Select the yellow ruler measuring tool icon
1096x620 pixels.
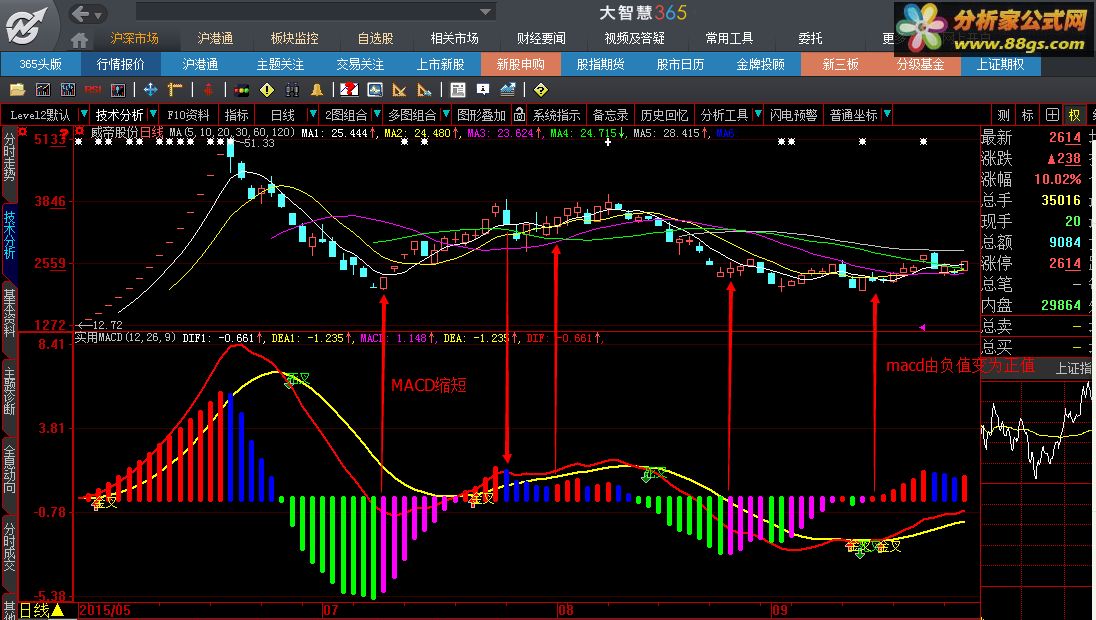(x=175, y=89)
